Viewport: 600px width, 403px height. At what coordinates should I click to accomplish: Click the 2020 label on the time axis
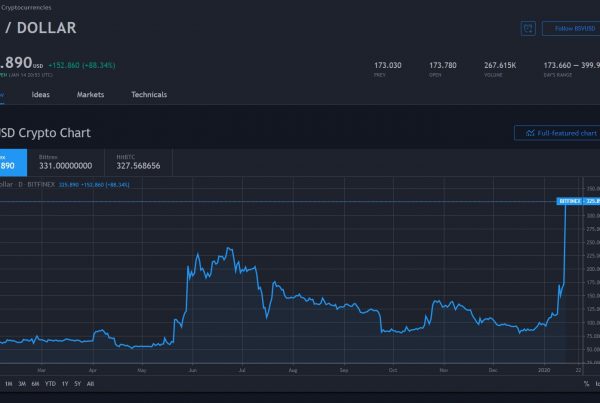coord(544,370)
